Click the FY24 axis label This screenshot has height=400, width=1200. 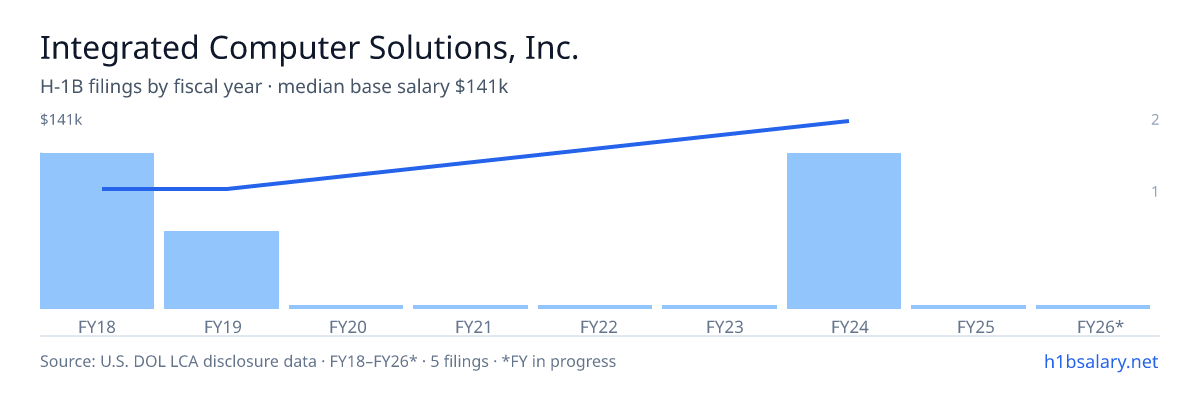[844, 326]
